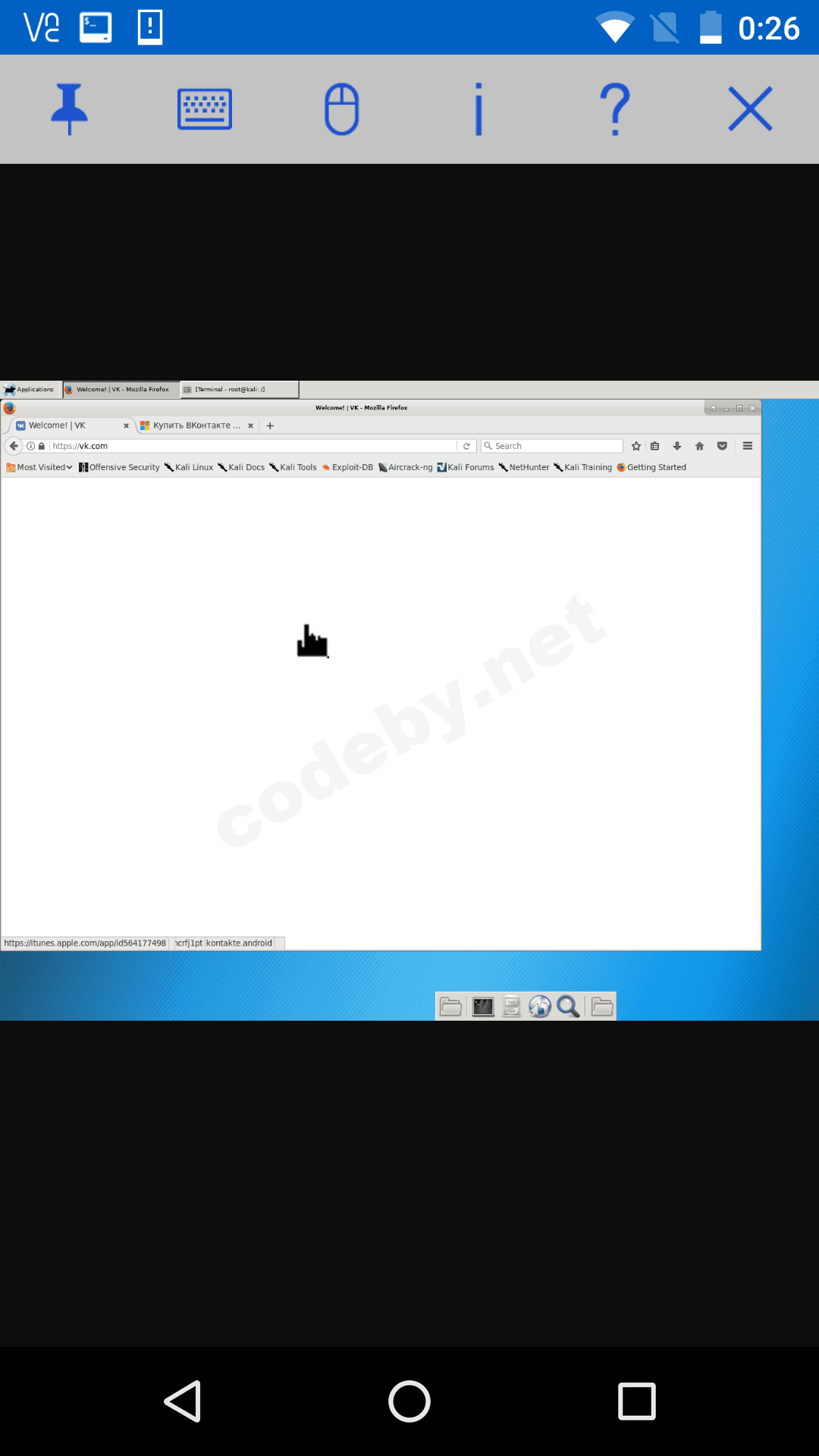Open Exploit-DB bookmark
Viewport: 819px width, 1456px height.
coord(347,467)
